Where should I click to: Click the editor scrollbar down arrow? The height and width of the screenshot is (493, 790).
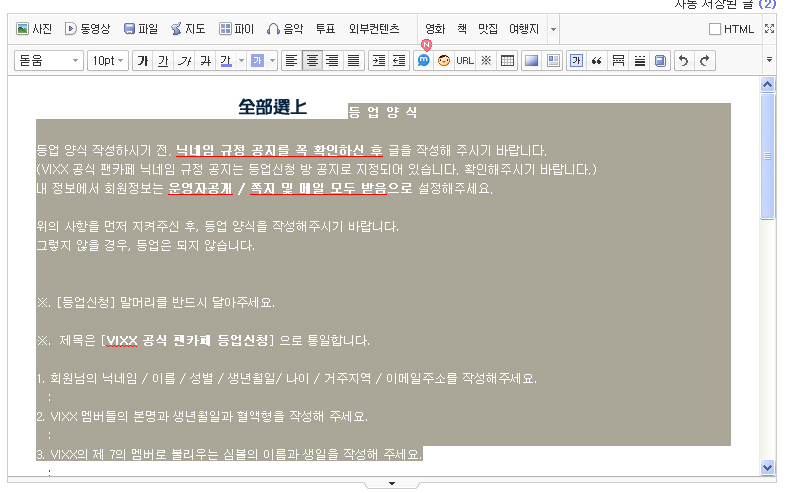tap(767, 467)
